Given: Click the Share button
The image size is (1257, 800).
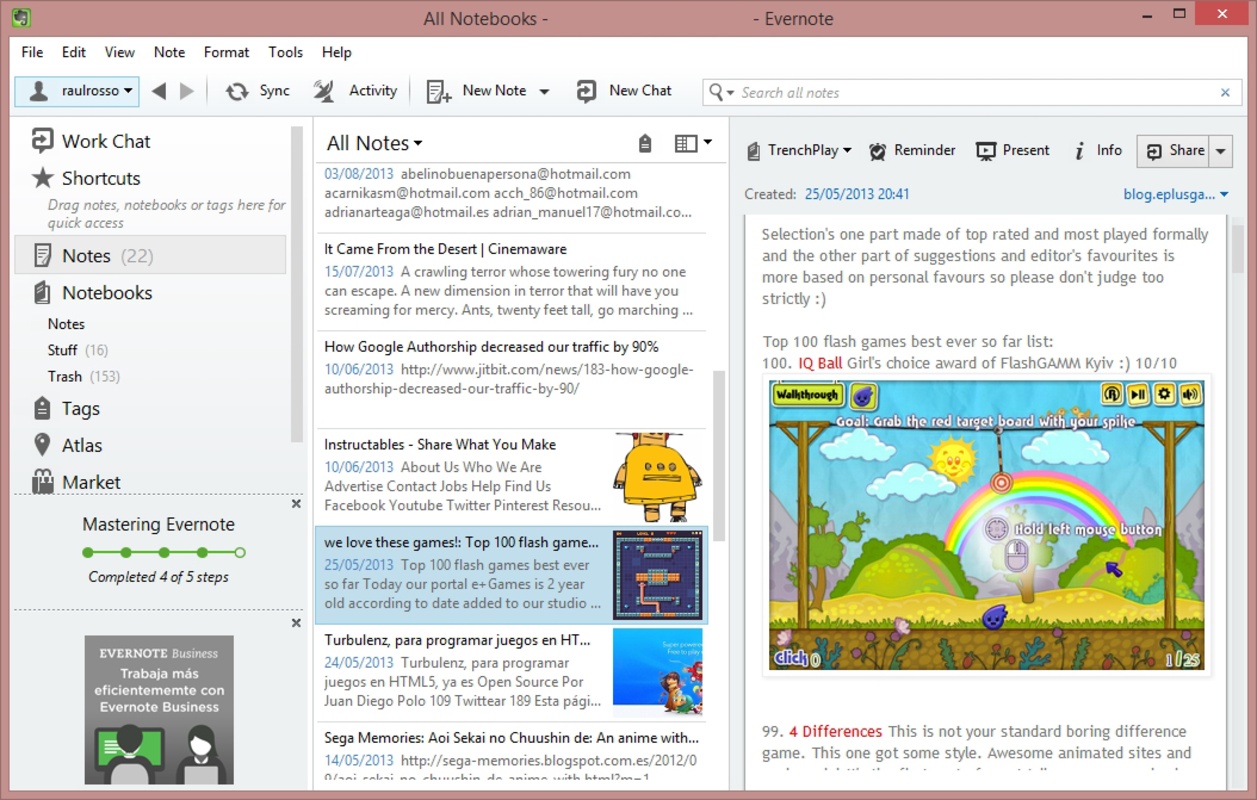Looking at the screenshot, I should [x=1174, y=151].
